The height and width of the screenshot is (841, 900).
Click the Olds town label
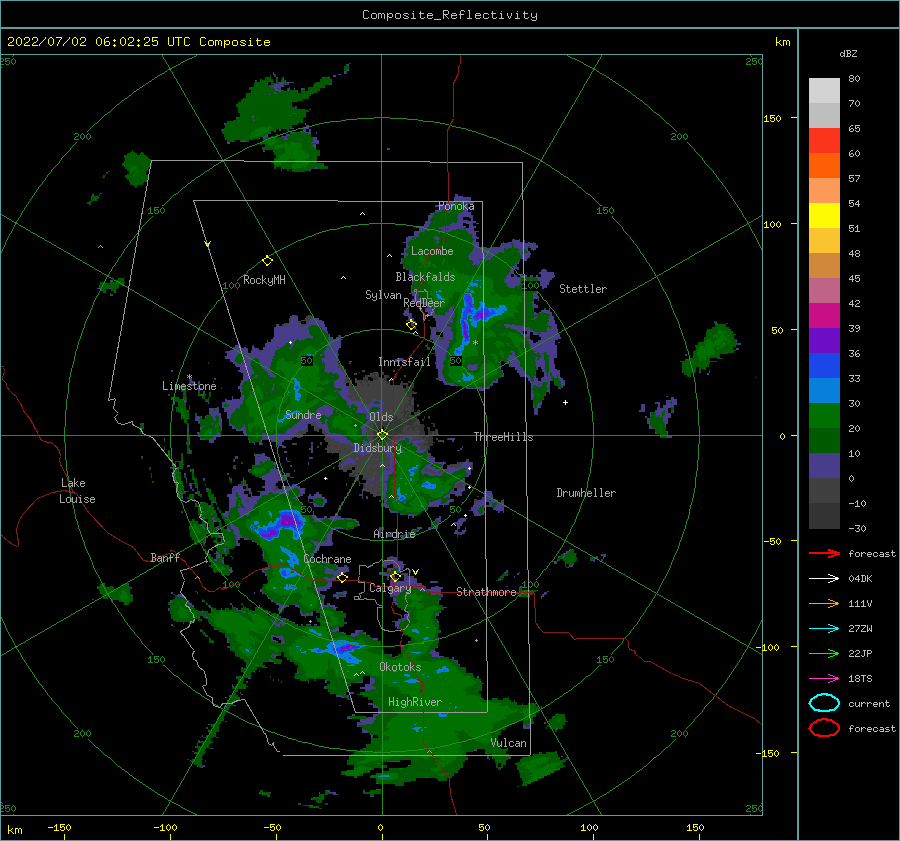(381, 417)
